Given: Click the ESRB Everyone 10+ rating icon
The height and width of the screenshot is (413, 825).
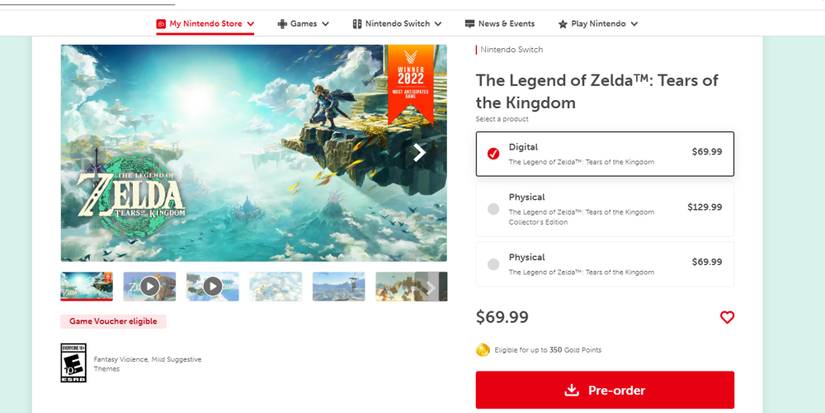Looking at the screenshot, I should pyautogui.click(x=74, y=362).
